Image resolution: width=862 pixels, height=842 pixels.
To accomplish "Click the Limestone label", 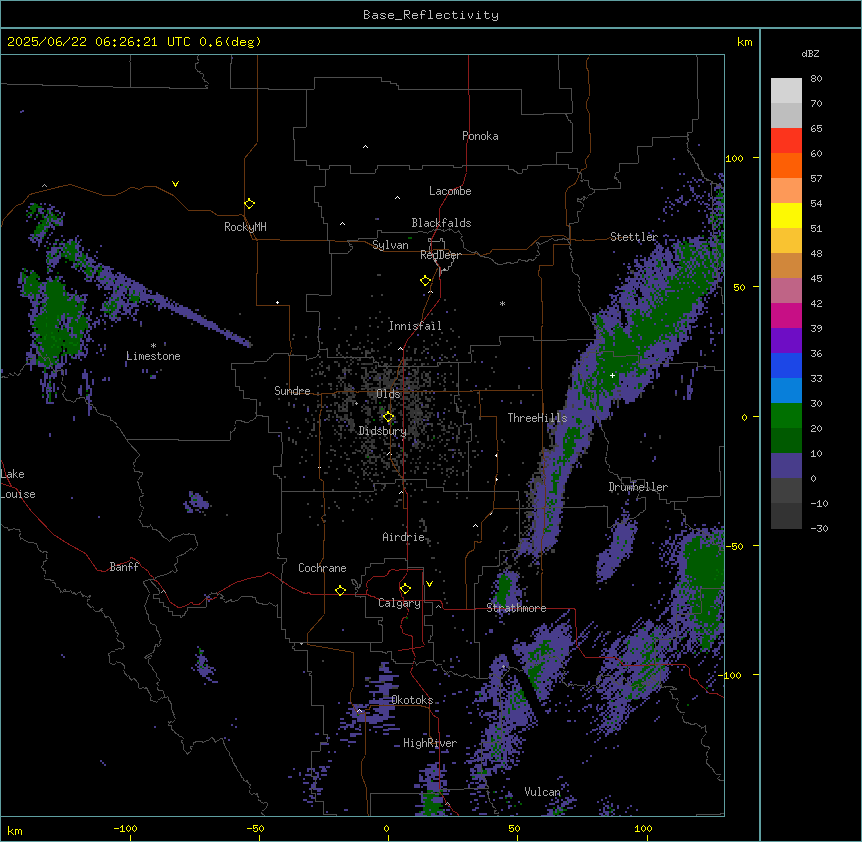I will click(x=153, y=356).
